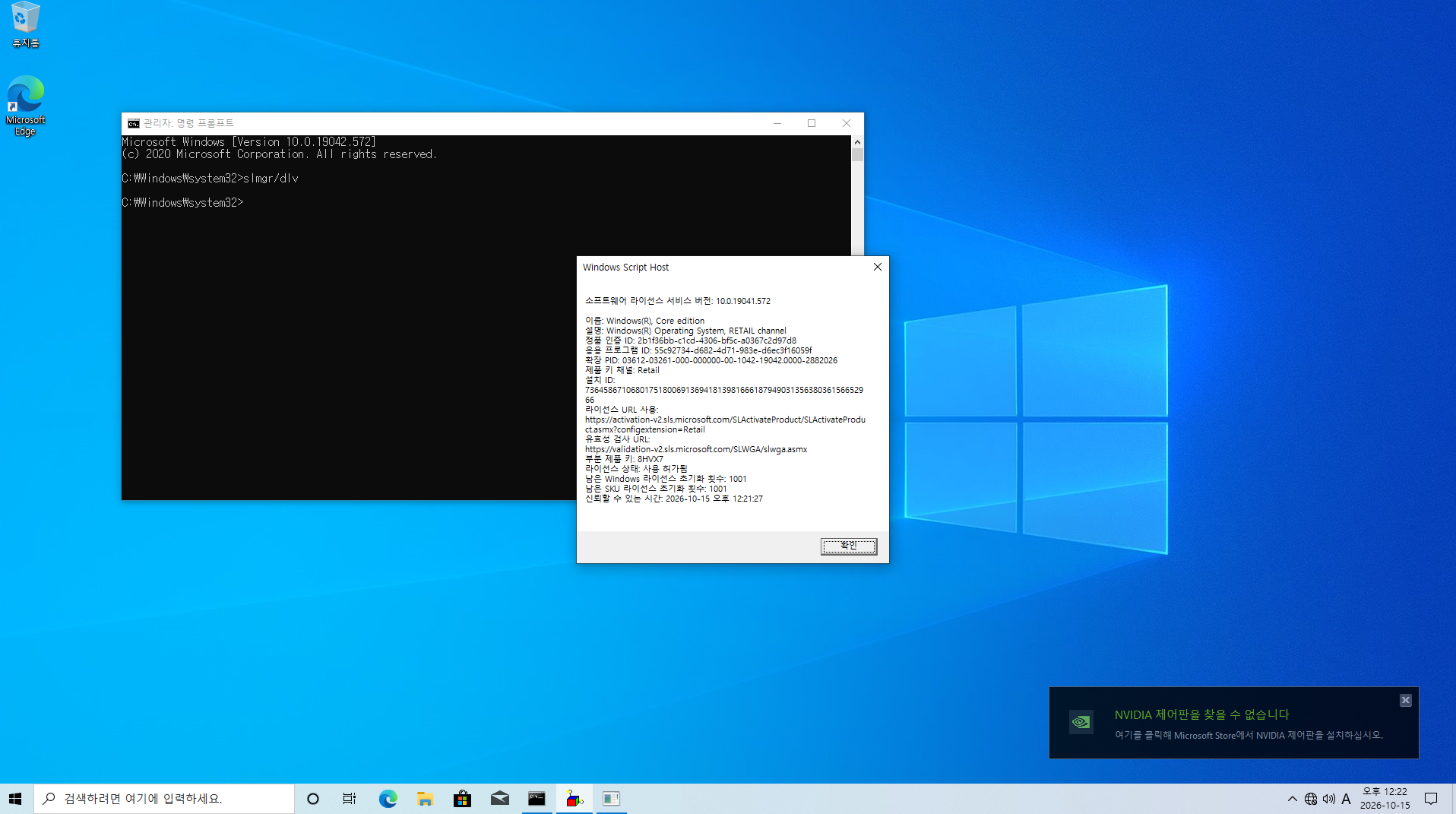Select the Microsoft Edge desktop shortcut
This screenshot has width=1456, height=814.
(x=25, y=105)
